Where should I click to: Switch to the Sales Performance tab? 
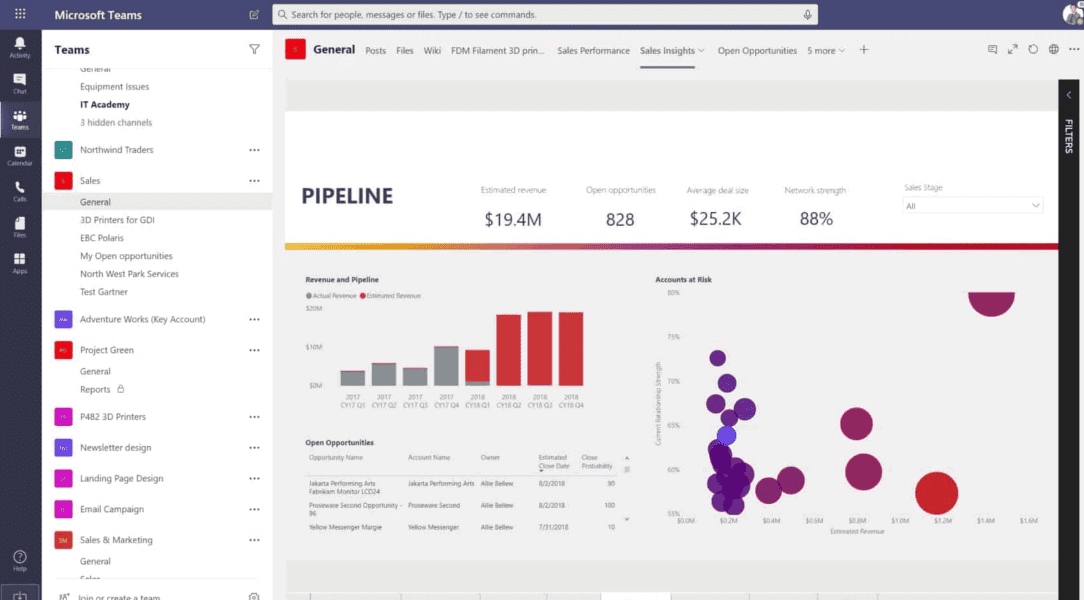pos(593,50)
